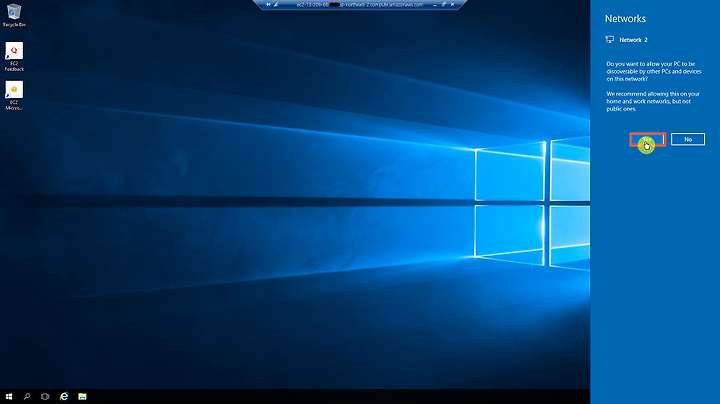Open Task View from taskbar
This screenshot has width=720, height=404.
pyautogui.click(x=45, y=396)
